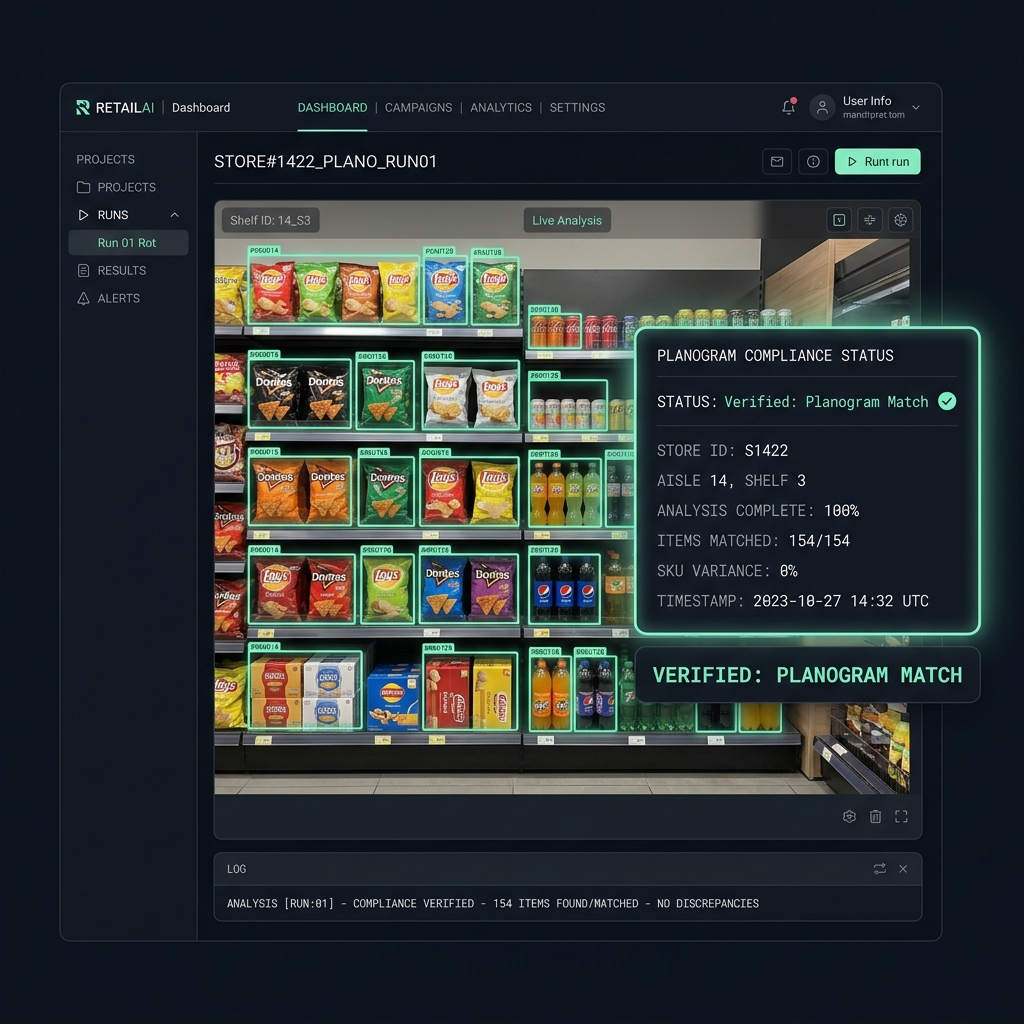This screenshot has width=1024, height=1024.
Task: Click the STORE#1422_PLANO_RUN01 title
Action: coord(325,161)
